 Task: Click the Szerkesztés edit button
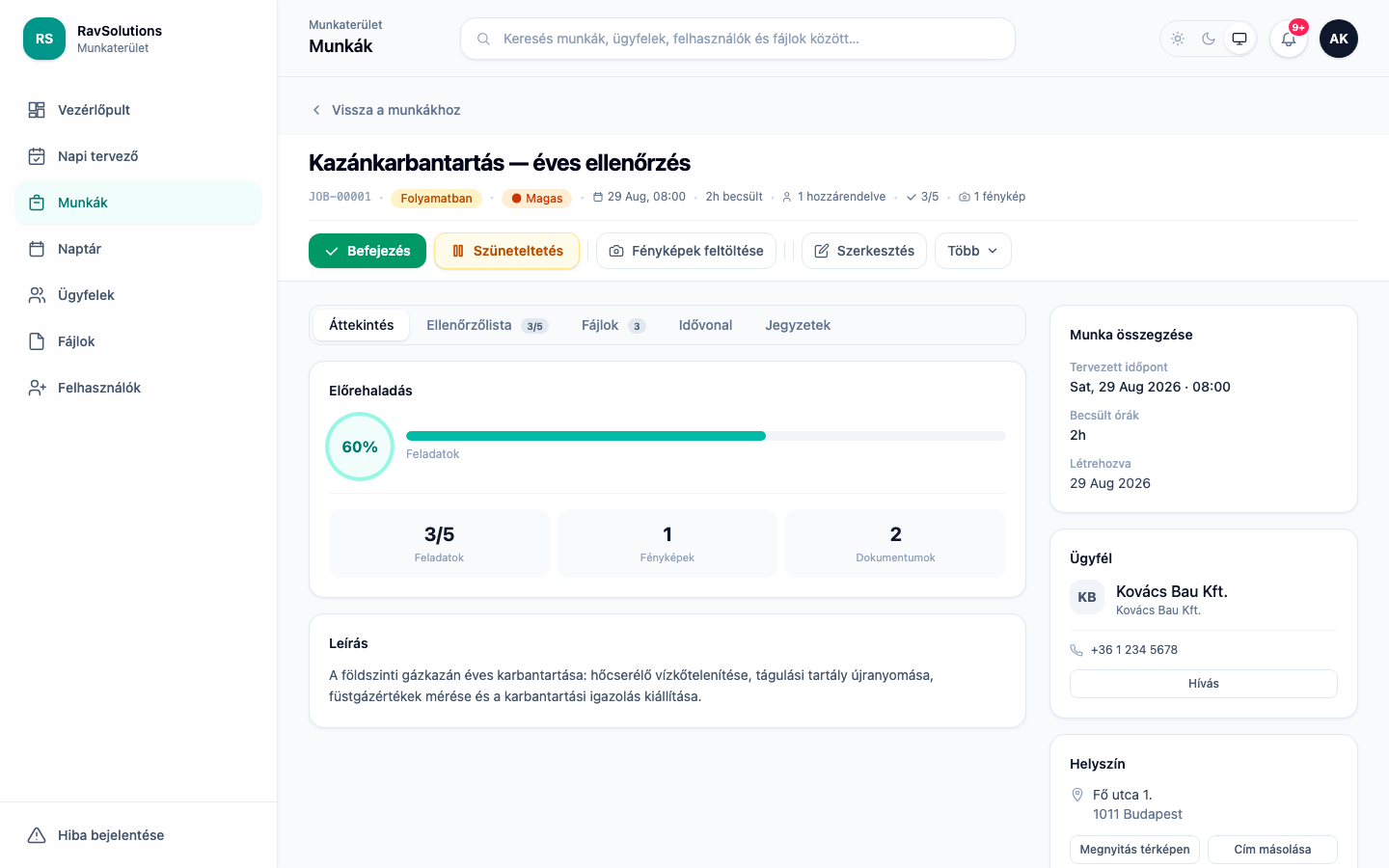(864, 251)
